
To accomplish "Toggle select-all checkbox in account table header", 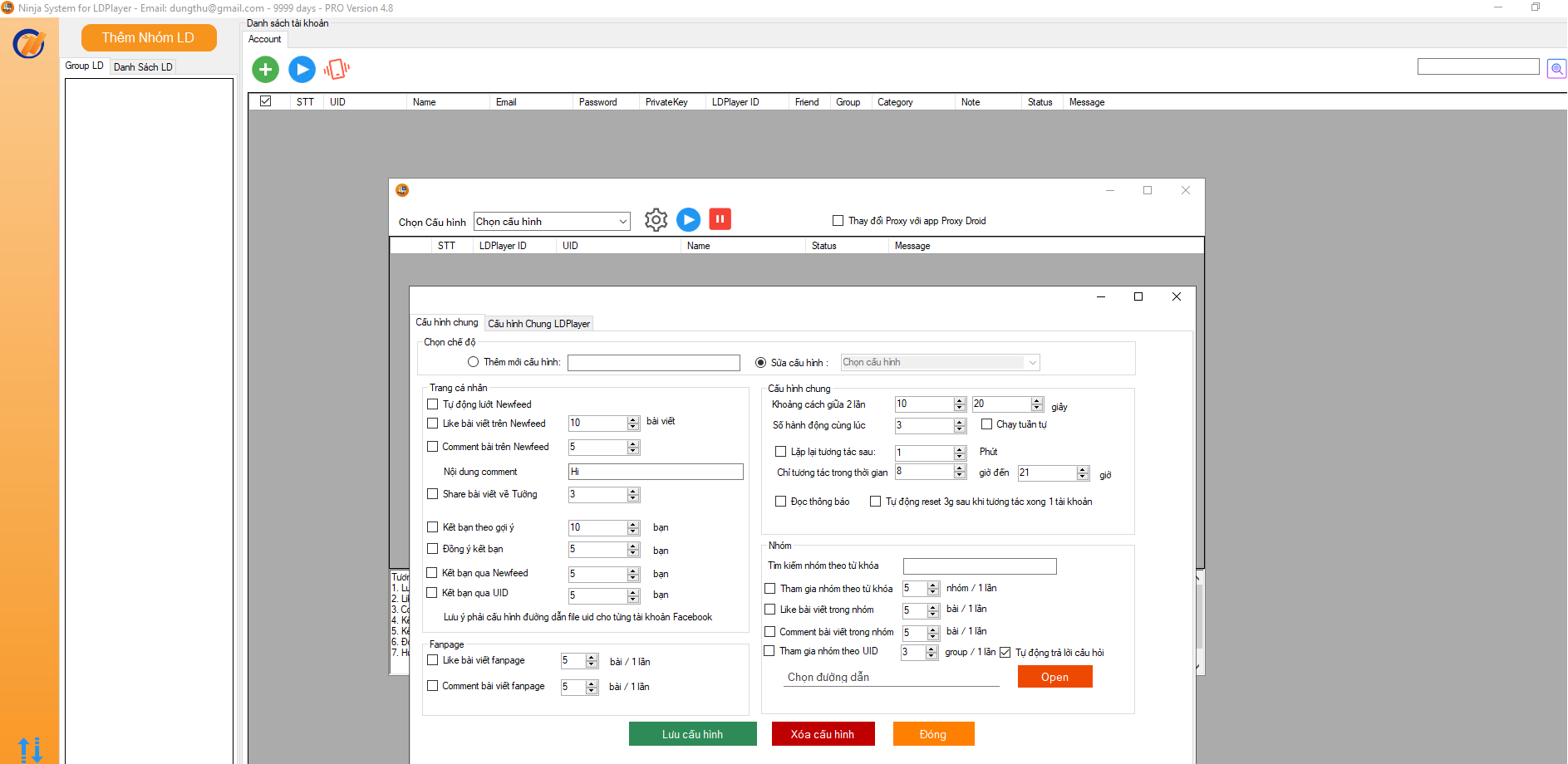I will pos(266,101).
